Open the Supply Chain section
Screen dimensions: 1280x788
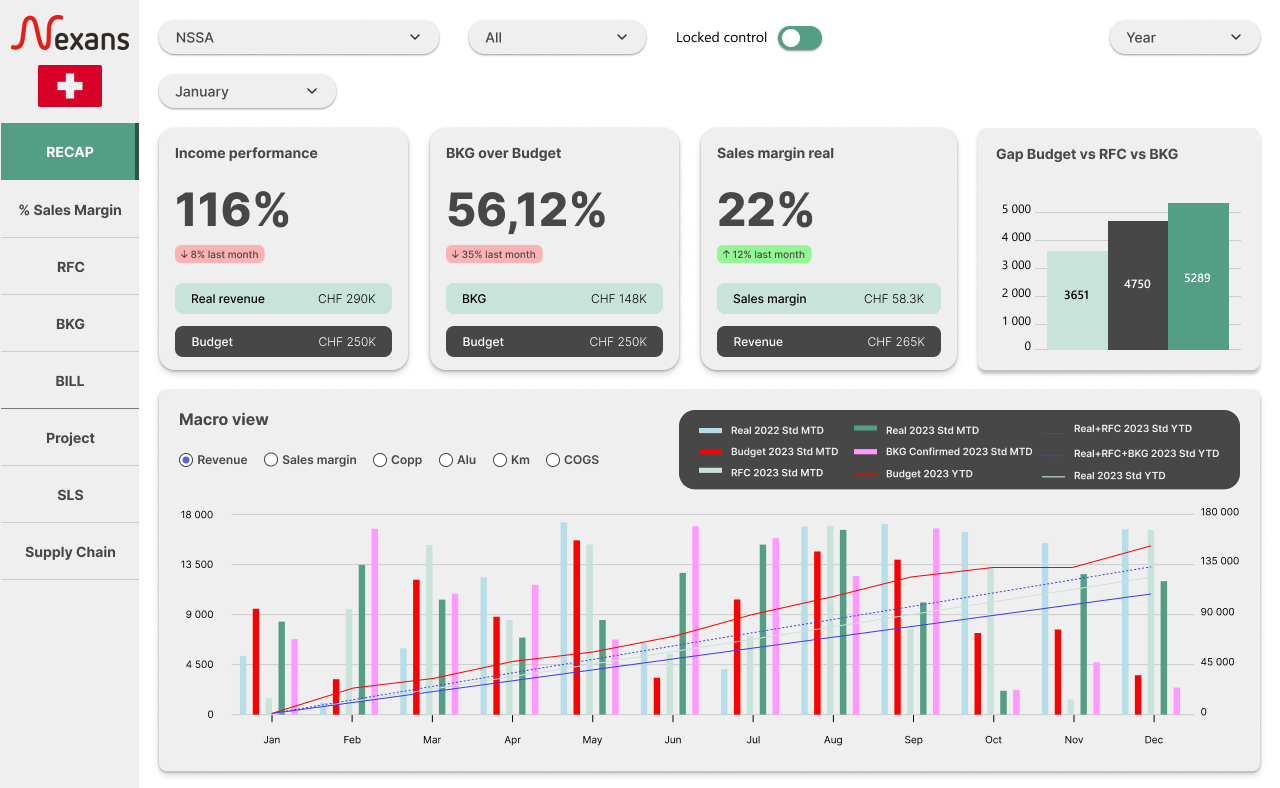[x=70, y=552]
